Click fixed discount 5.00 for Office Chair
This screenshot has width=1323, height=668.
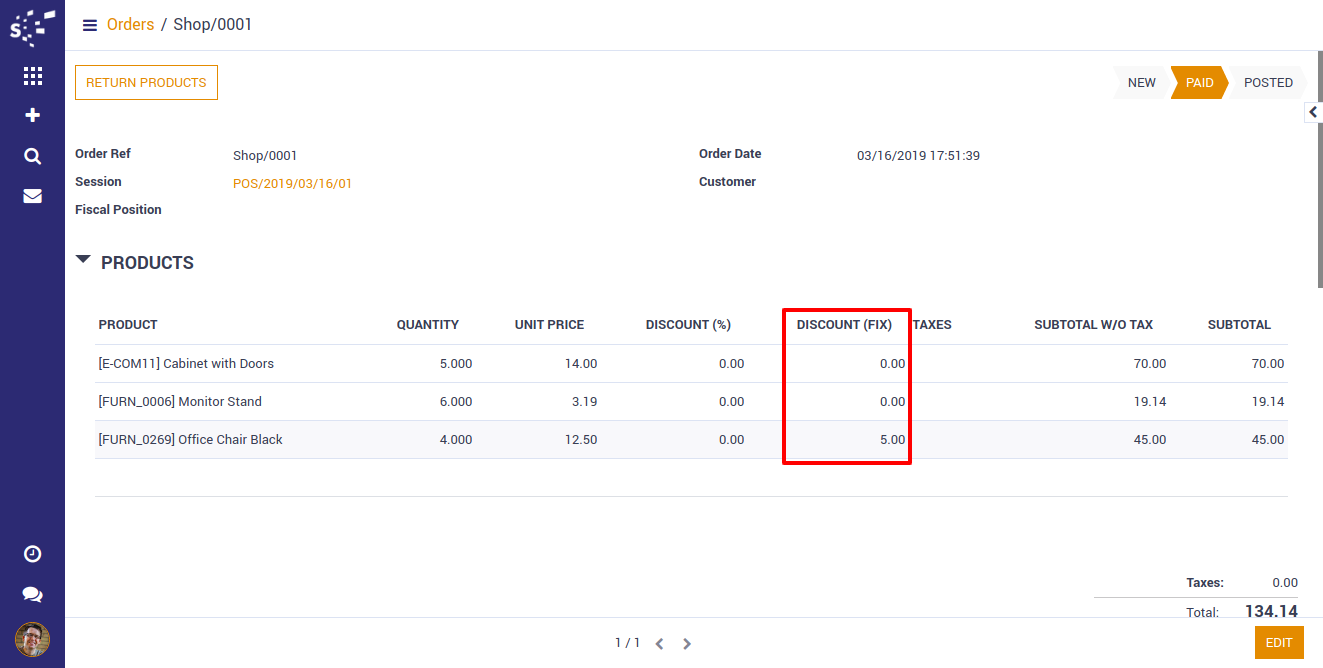[892, 440]
